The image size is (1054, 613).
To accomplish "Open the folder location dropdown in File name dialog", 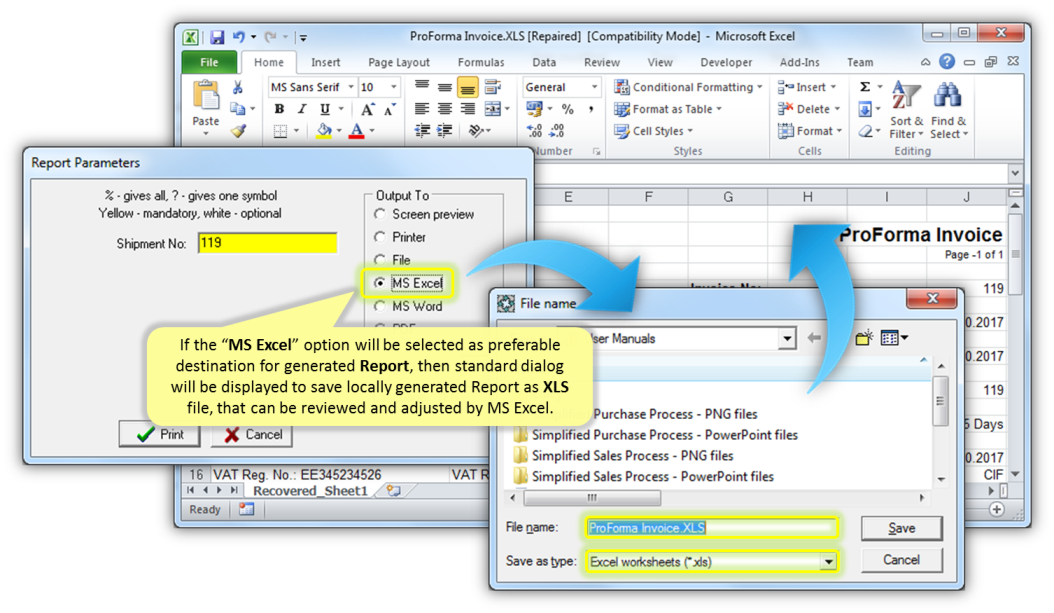I will [787, 338].
